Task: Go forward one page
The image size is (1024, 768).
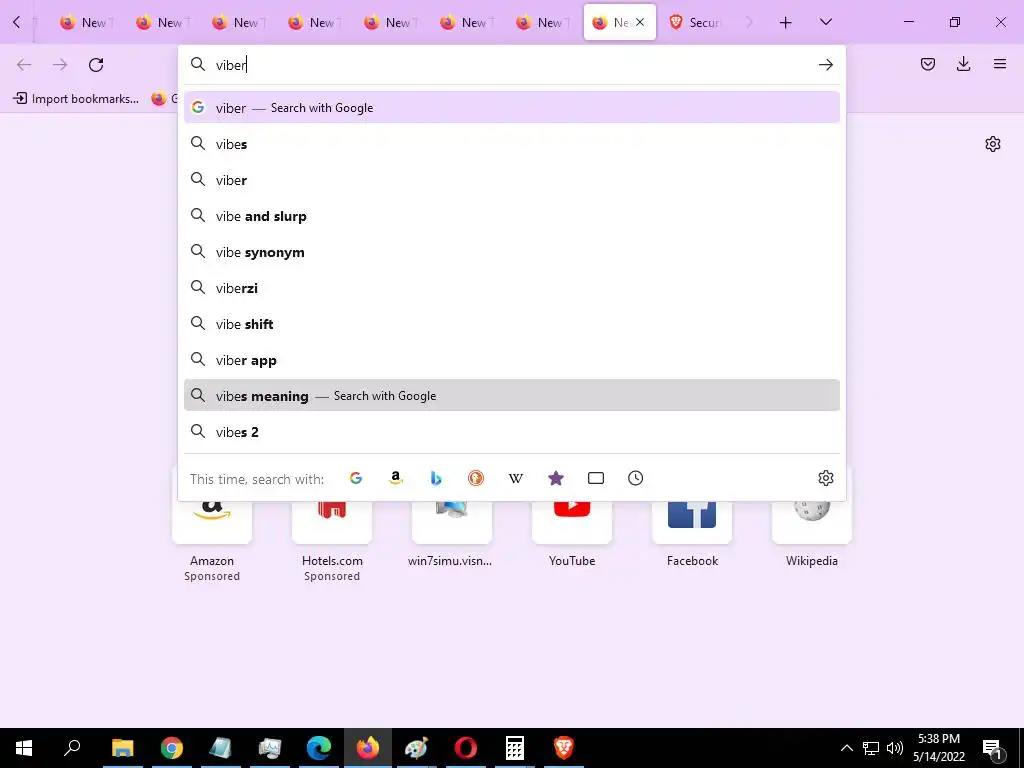Action: tap(60, 65)
